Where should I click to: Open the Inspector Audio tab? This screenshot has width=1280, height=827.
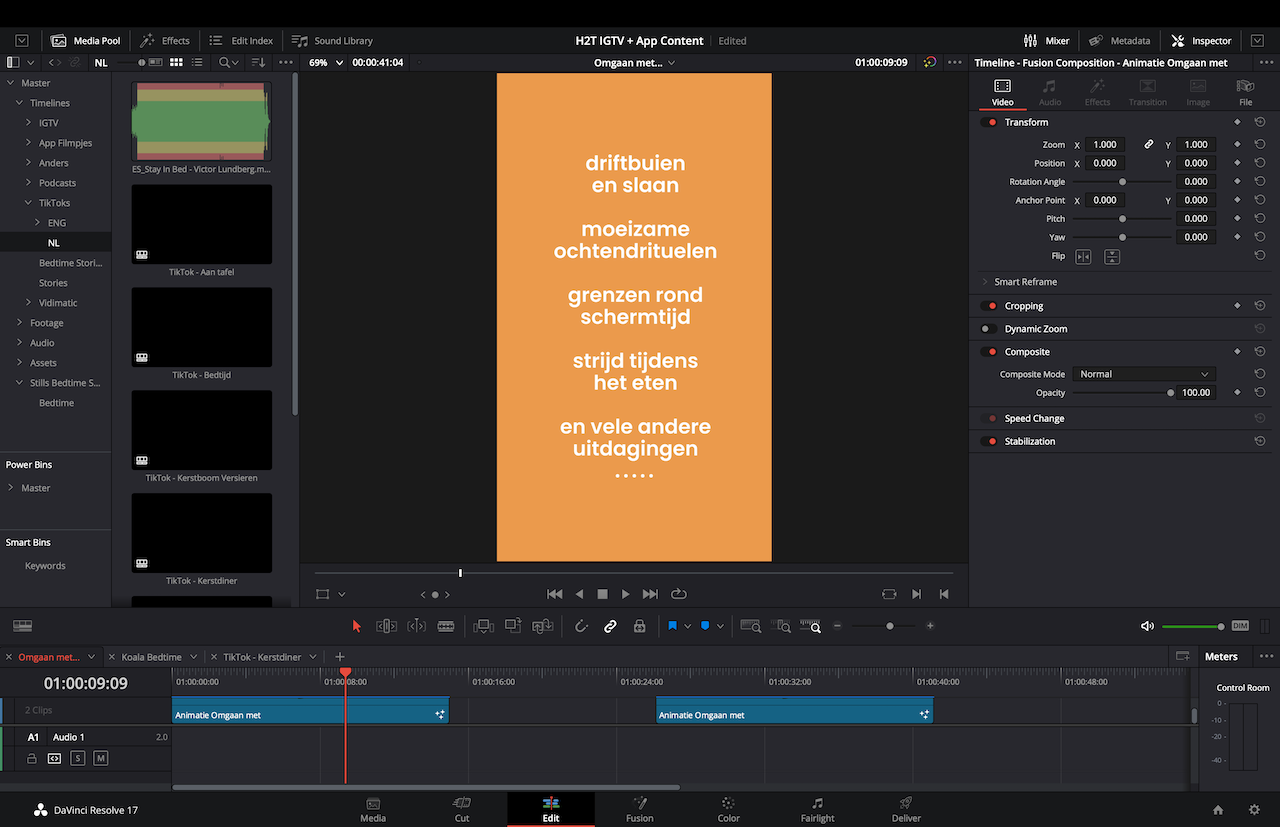pos(1050,93)
